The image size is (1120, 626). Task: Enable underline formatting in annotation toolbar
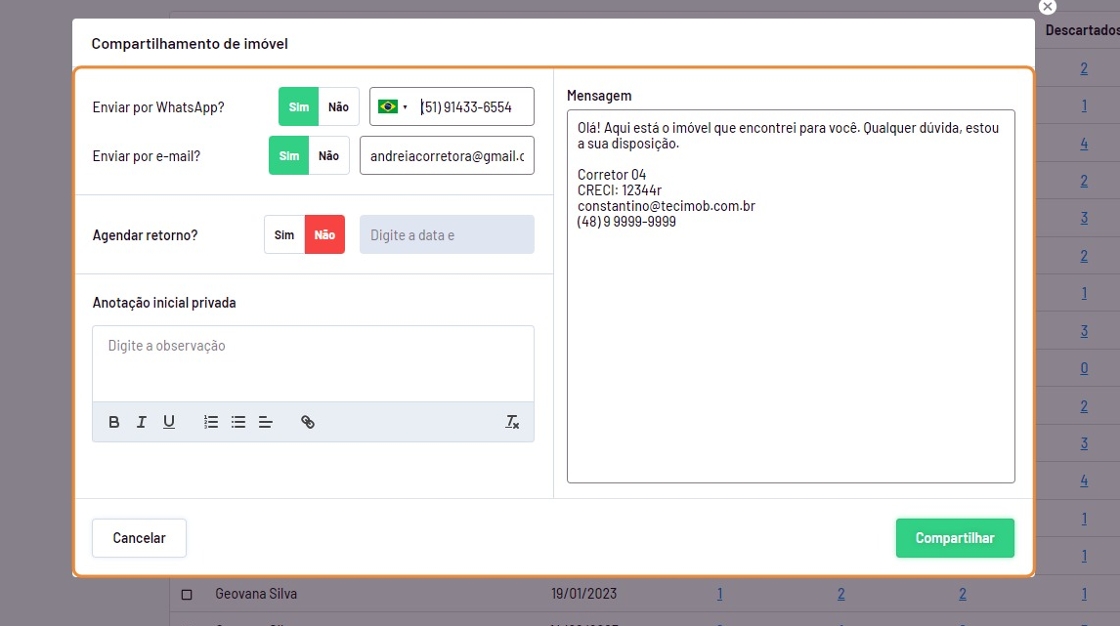click(169, 422)
